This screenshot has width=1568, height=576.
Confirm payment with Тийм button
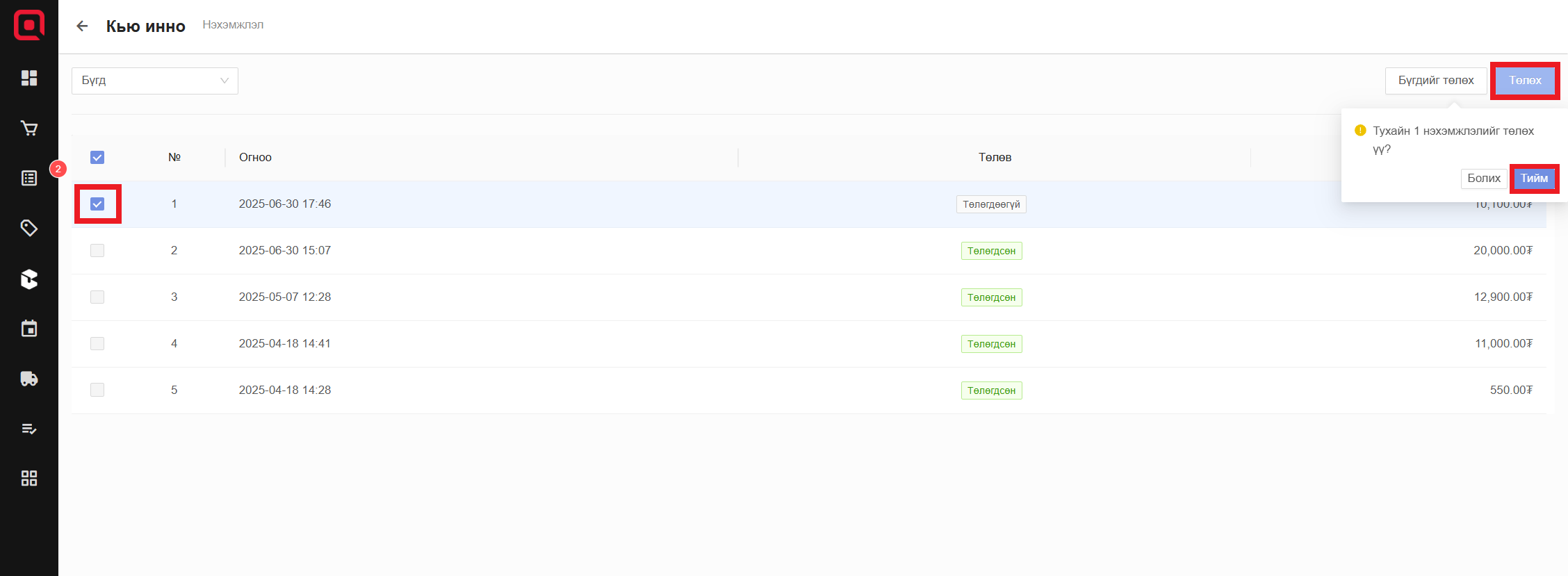coord(1534,179)
